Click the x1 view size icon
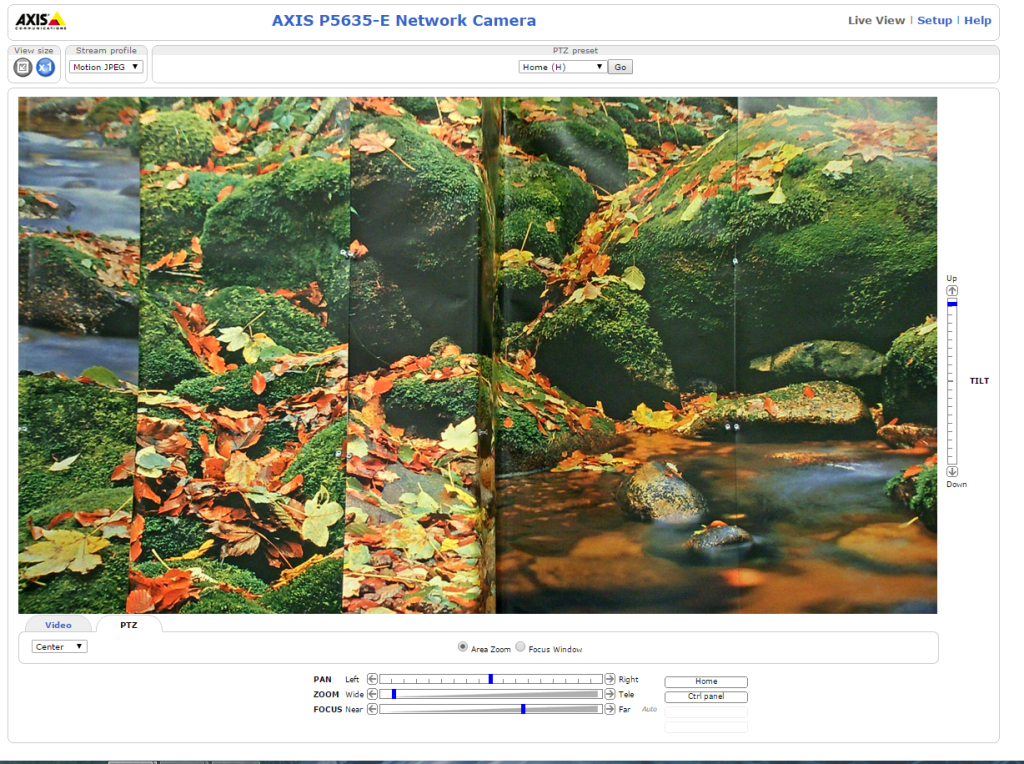Screen dimensions: 1024x764 [45, 67]
